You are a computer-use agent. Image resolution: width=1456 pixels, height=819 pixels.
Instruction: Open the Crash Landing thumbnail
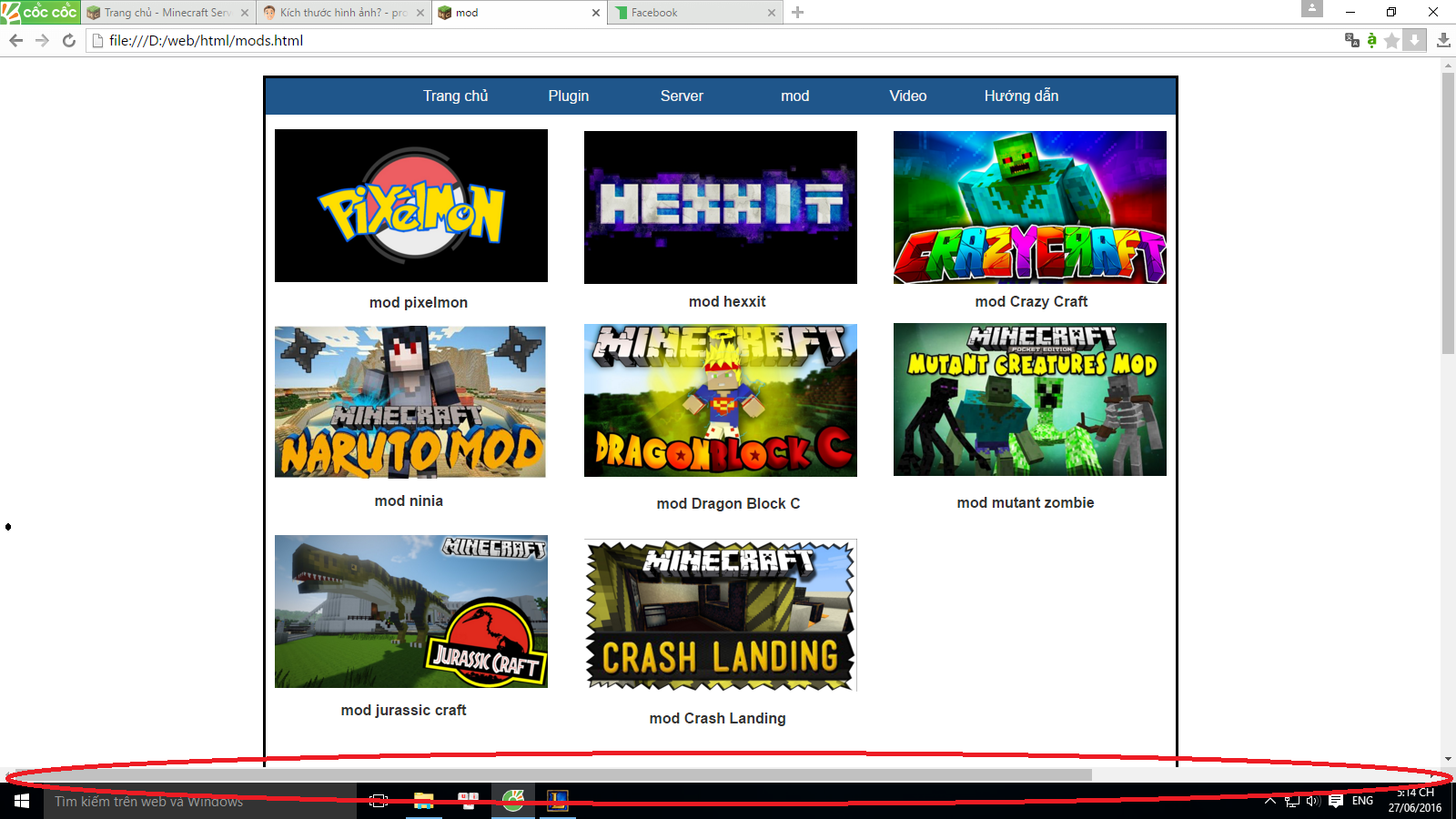721,615
